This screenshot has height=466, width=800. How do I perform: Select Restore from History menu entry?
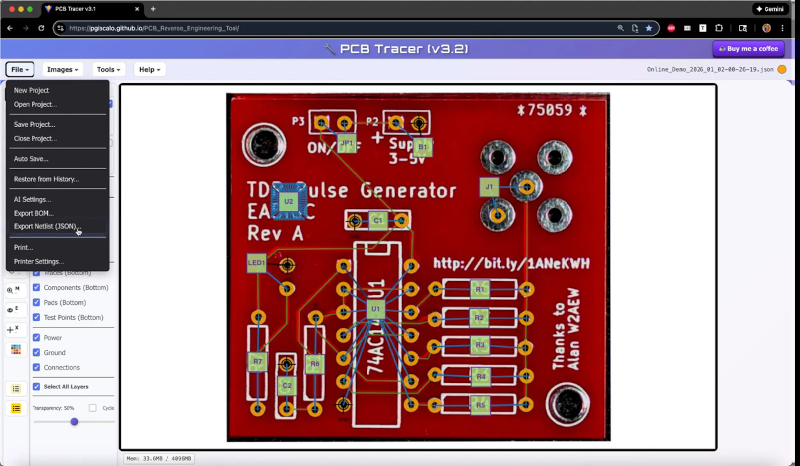[x=46, y=179]
